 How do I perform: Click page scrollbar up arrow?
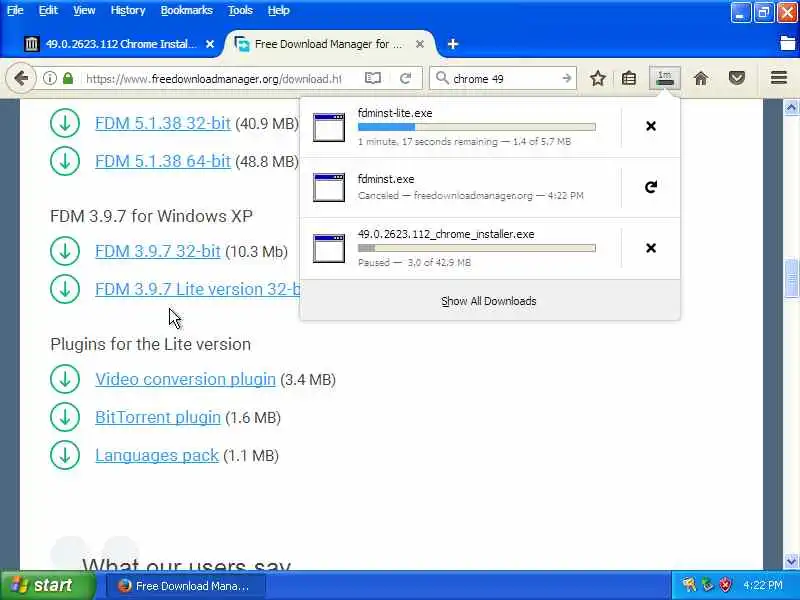791,107
